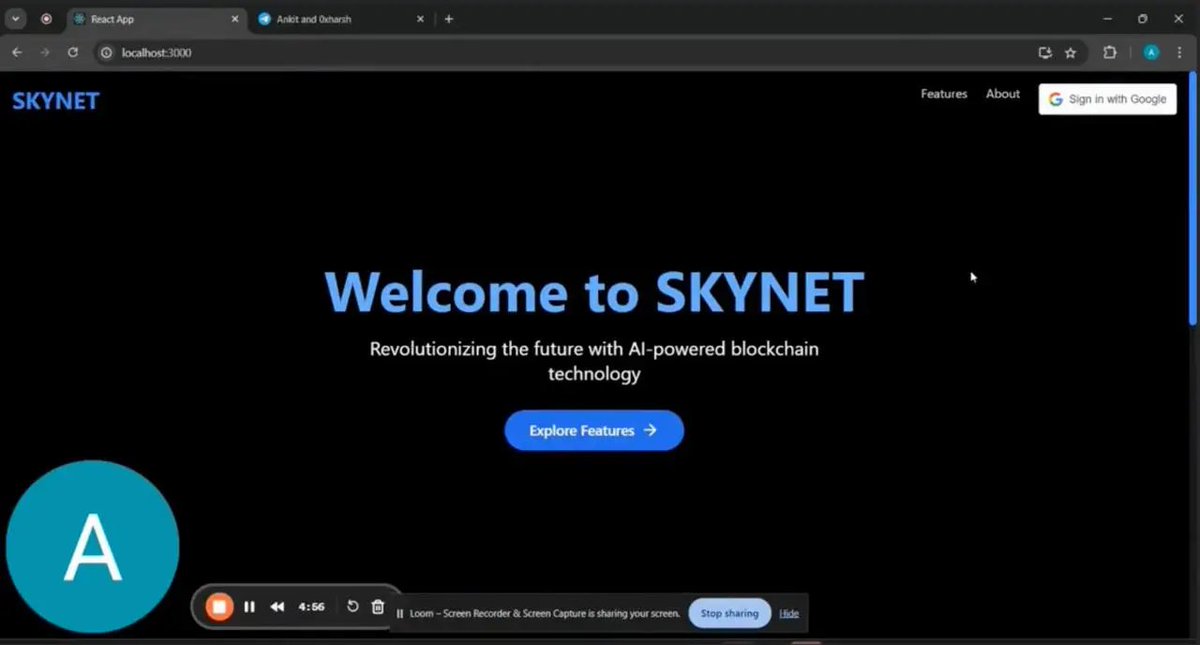The image size is (1200, 645).
Task: Delete the Loom recording with the trash icon
Action: click(x=378, y=606)
